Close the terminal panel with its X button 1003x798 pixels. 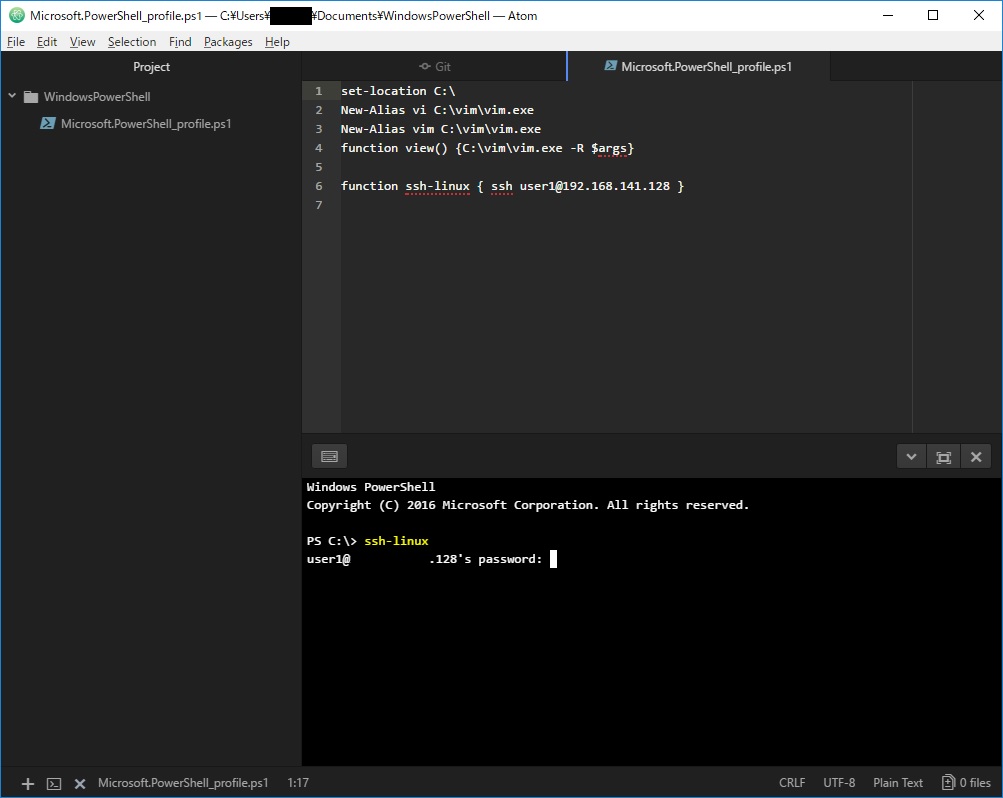click(x=976, y=456)
